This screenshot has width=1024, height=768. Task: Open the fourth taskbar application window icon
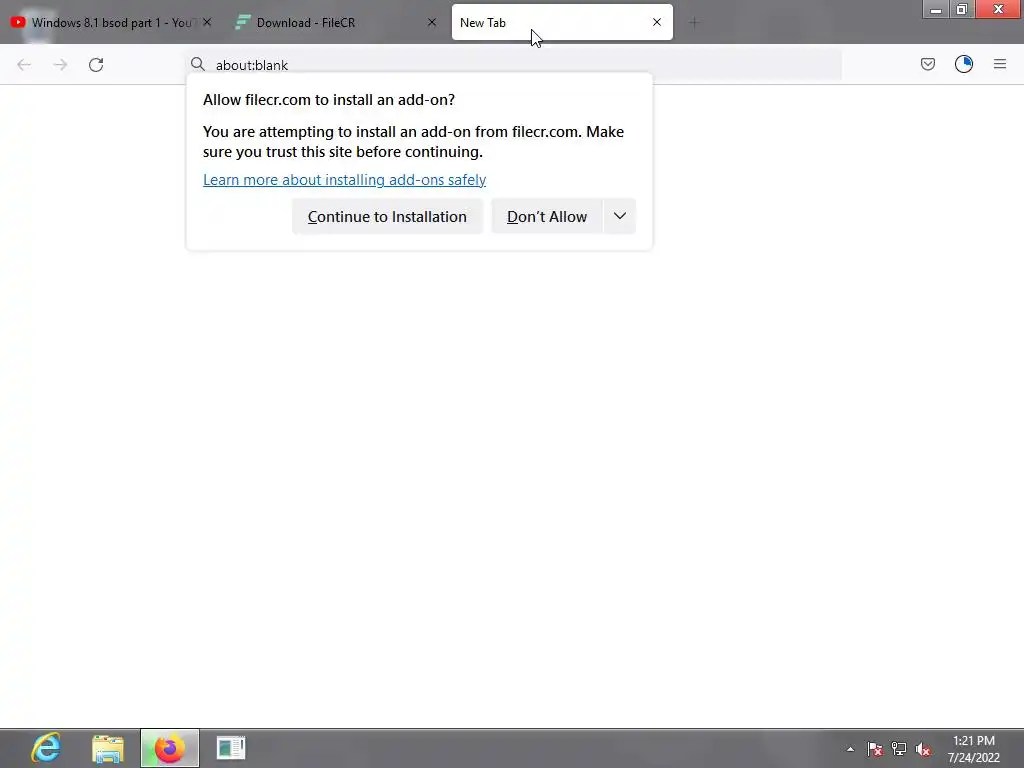pos(231,748)
